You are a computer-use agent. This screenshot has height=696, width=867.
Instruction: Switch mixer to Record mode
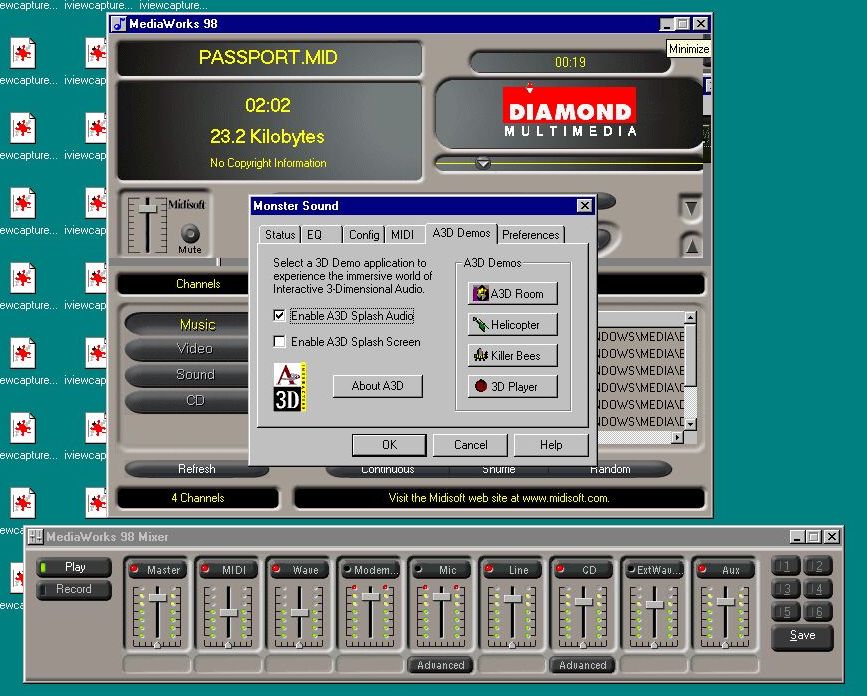coord(74,589)
